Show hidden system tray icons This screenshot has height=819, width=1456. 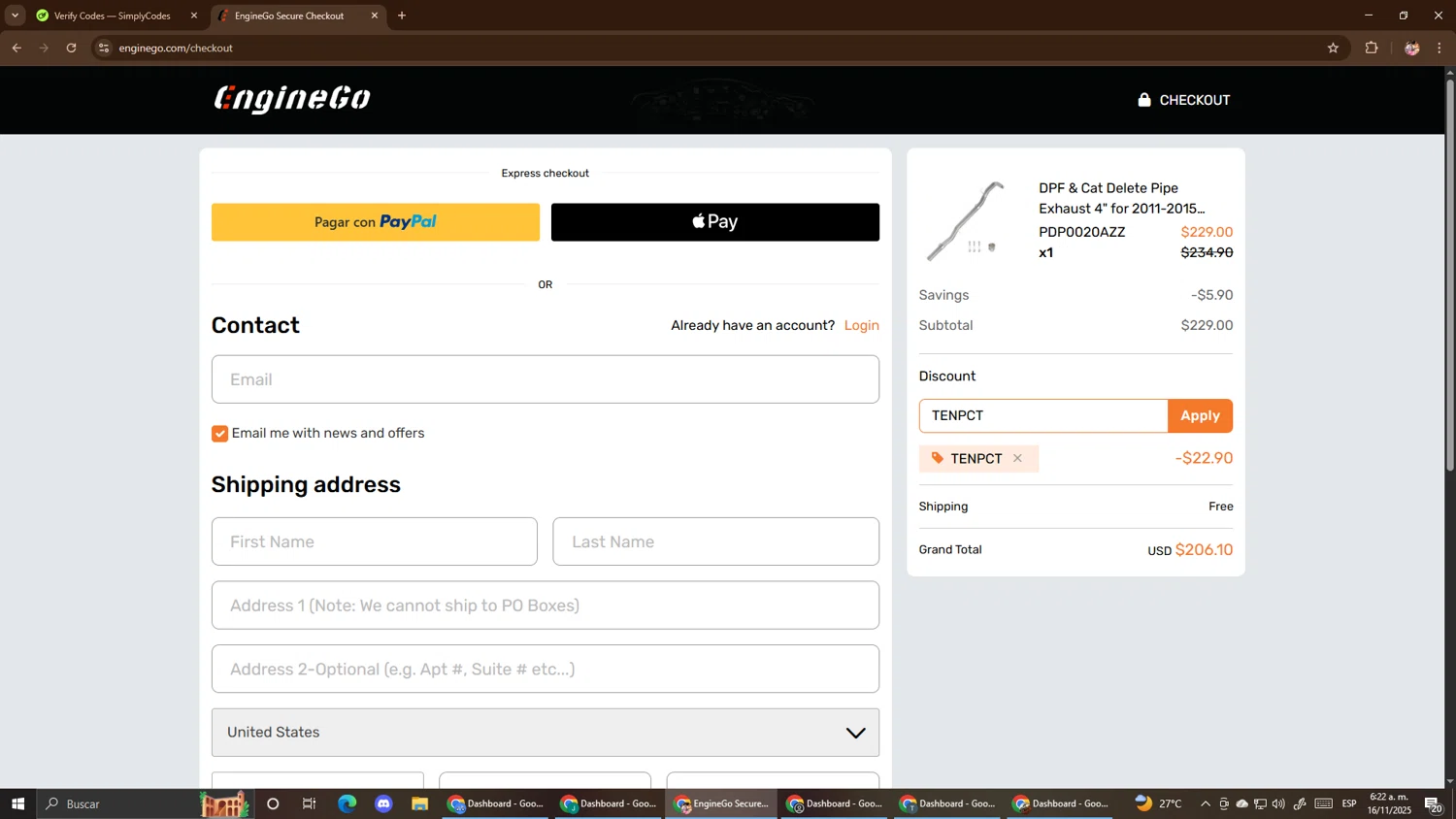point(1206,803)
